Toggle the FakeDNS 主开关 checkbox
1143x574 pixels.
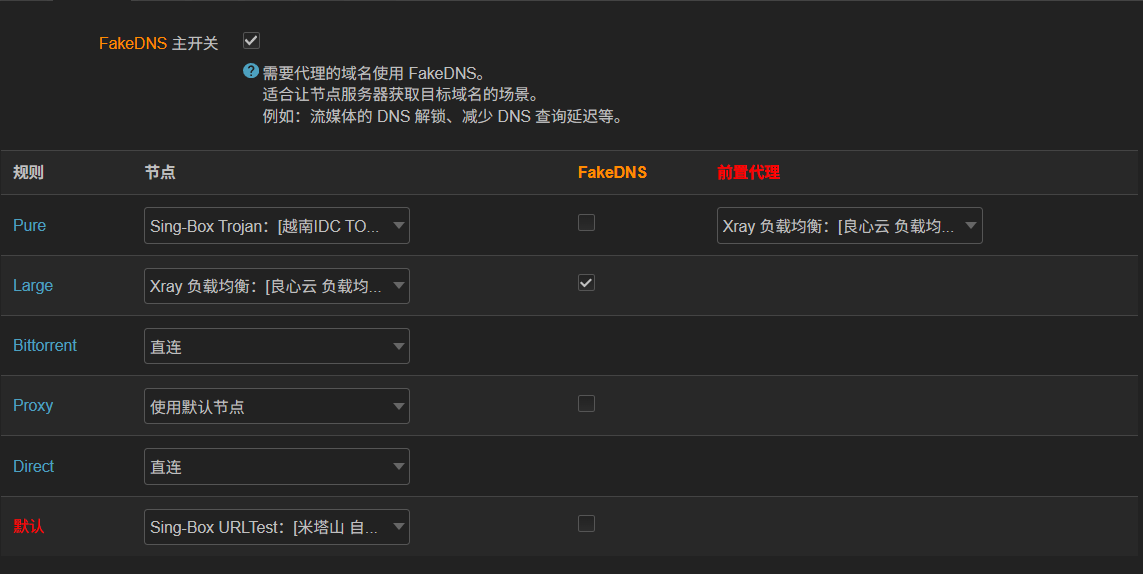(x=251, y=41)
